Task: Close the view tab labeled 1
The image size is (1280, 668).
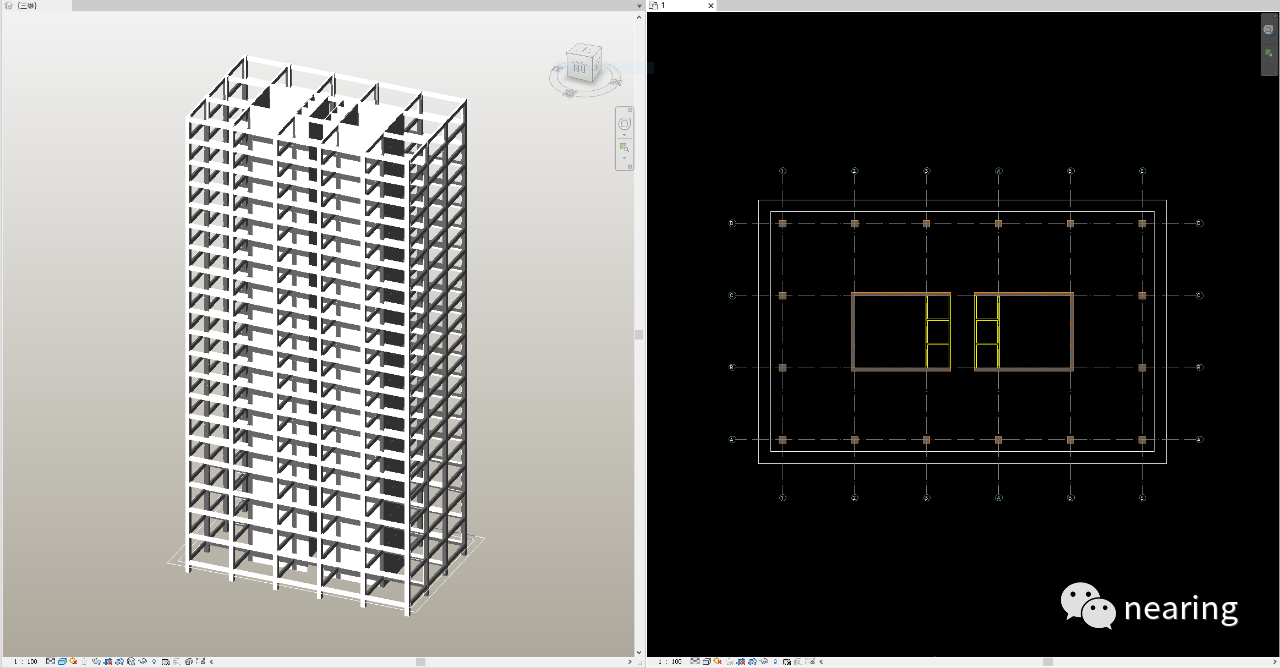Action: coord(711,6)
